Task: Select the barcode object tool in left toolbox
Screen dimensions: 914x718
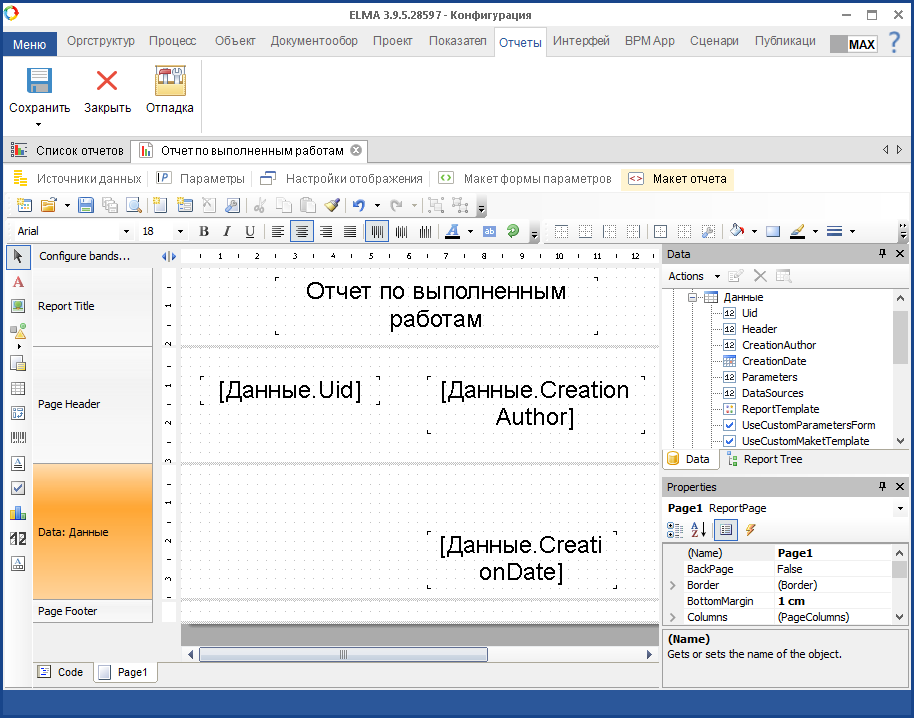Action: point(18,437)
